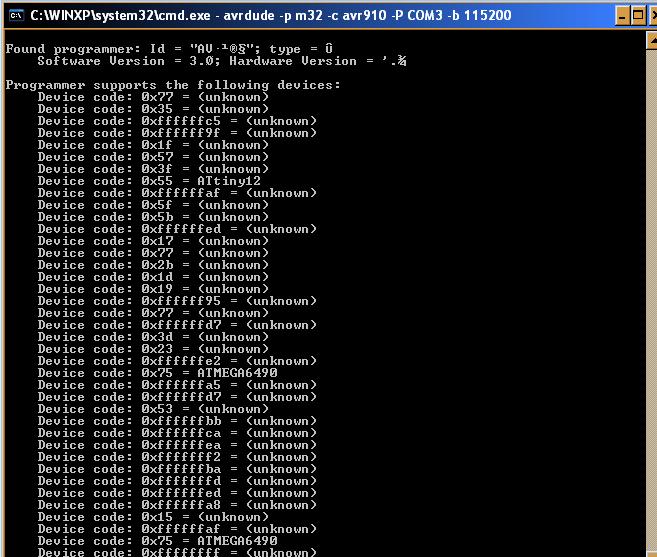Open the cmd.exe system menu icon
657x557 pixels.
pos(16,16)
